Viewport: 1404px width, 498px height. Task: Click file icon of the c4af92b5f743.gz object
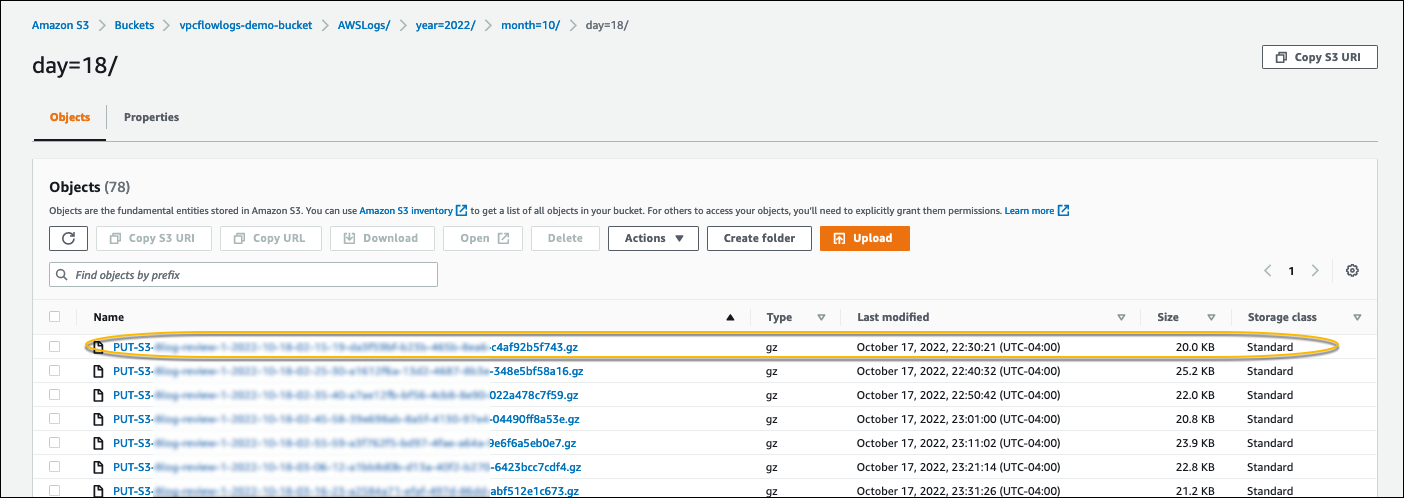click(99, 347)
